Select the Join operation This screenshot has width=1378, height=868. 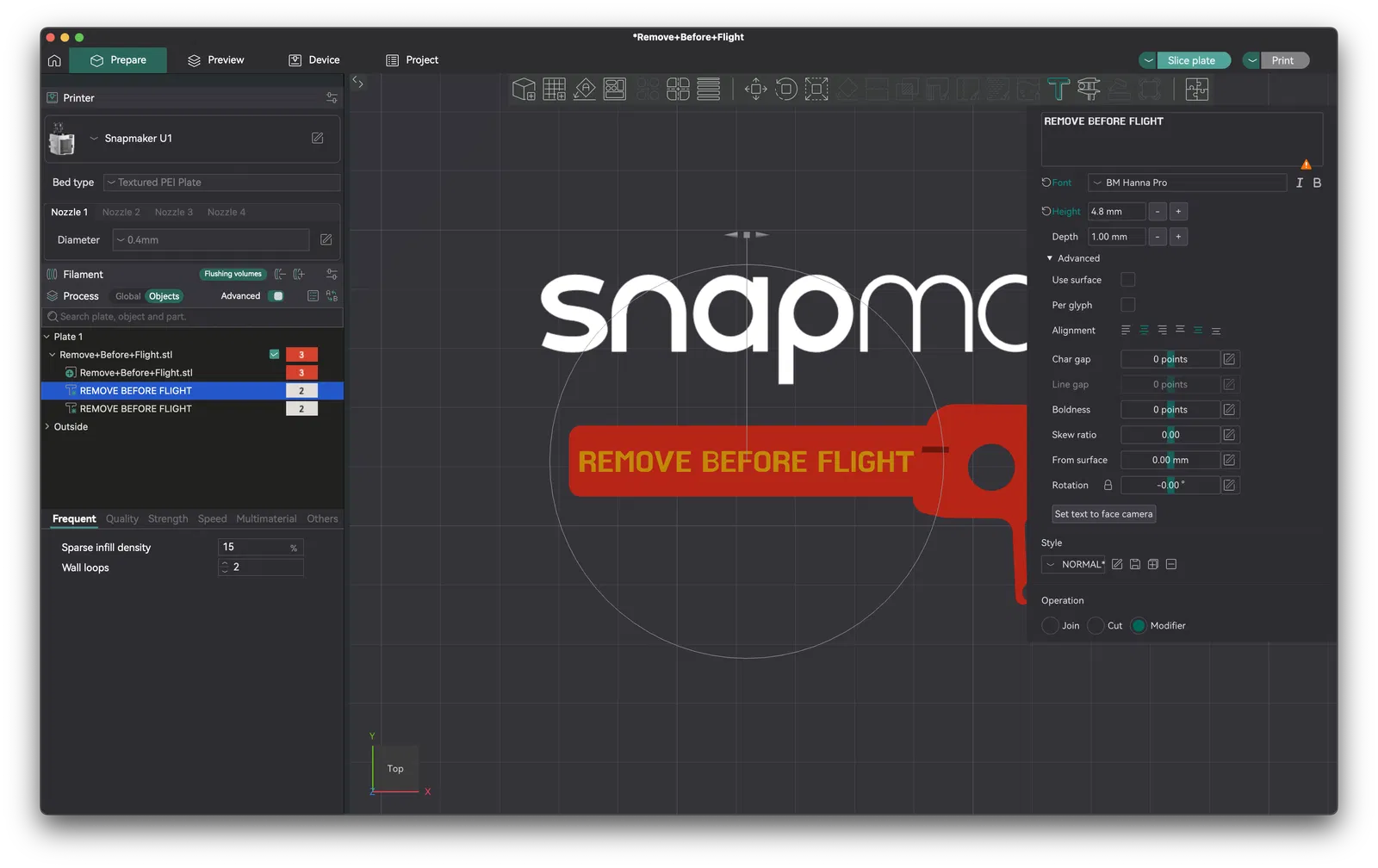coord(1051,626)
